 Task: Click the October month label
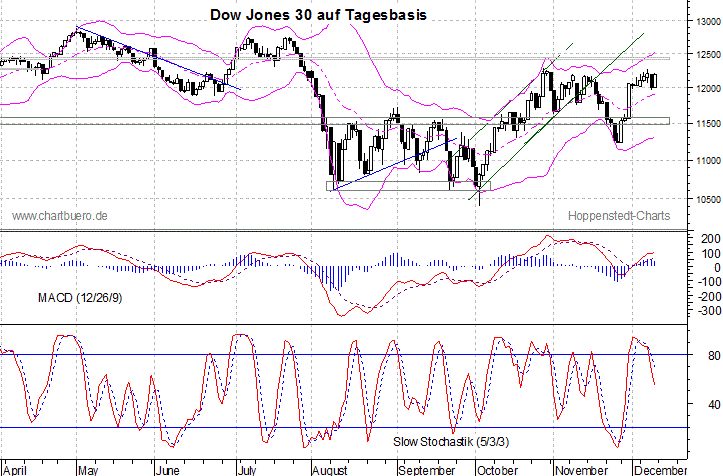pos(498,470)
